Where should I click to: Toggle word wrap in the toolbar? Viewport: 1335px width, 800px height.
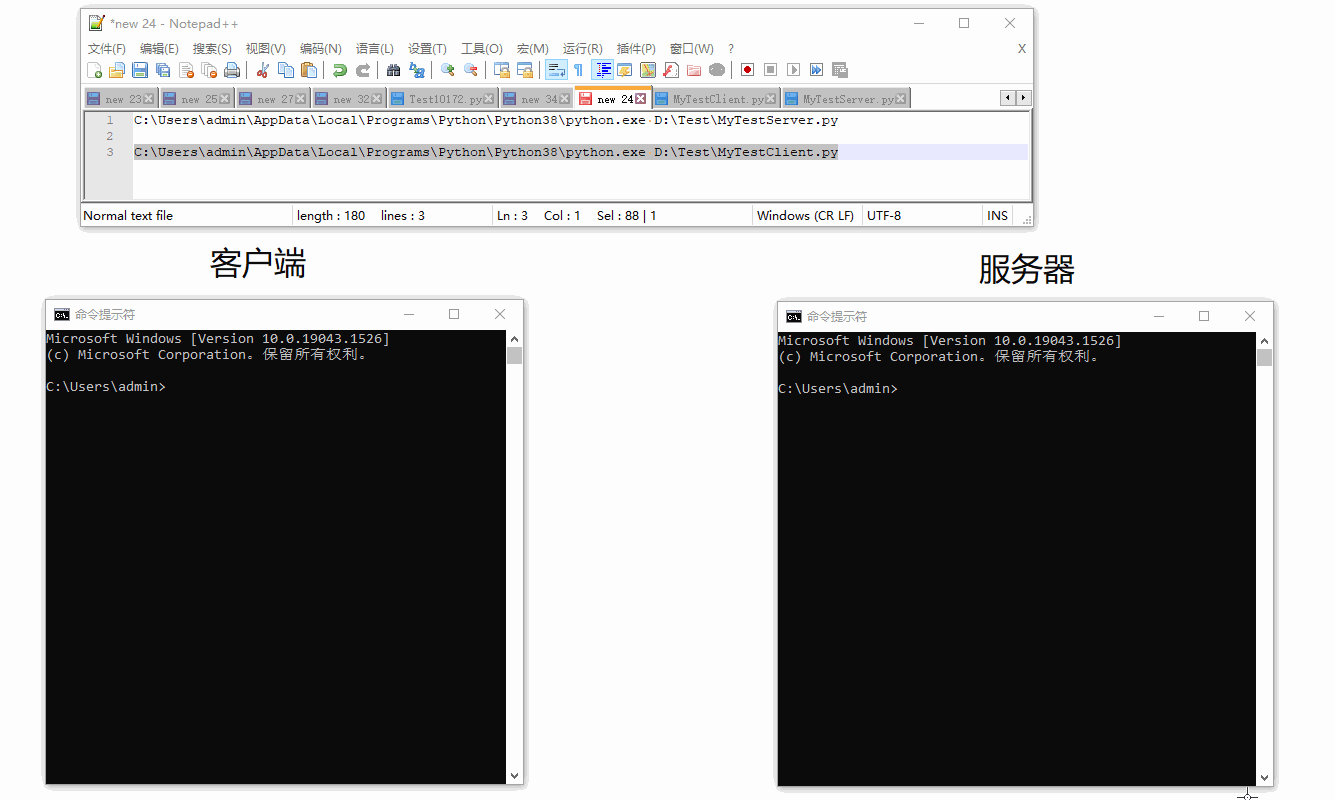(556, 69)
